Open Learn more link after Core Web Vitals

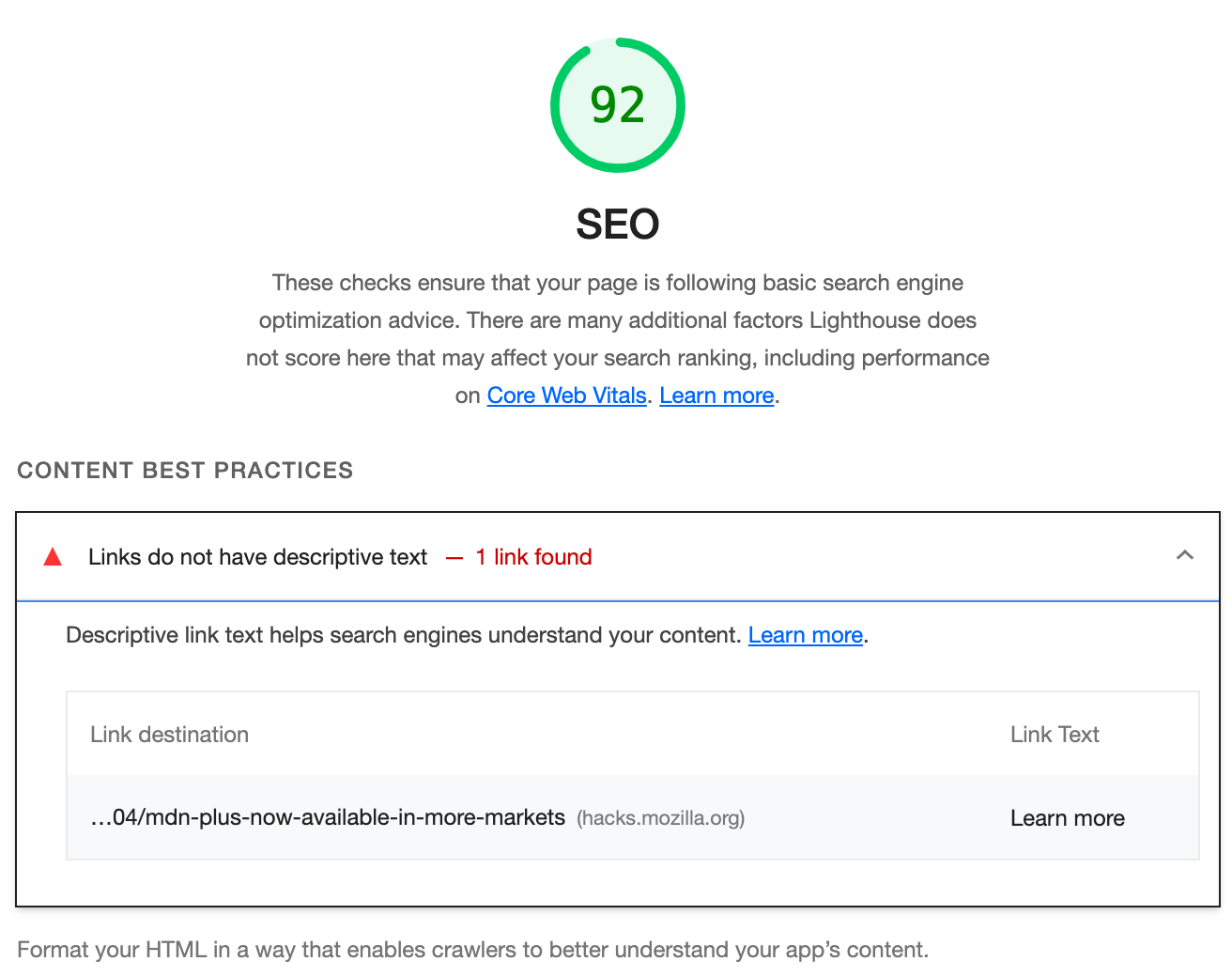716,395
